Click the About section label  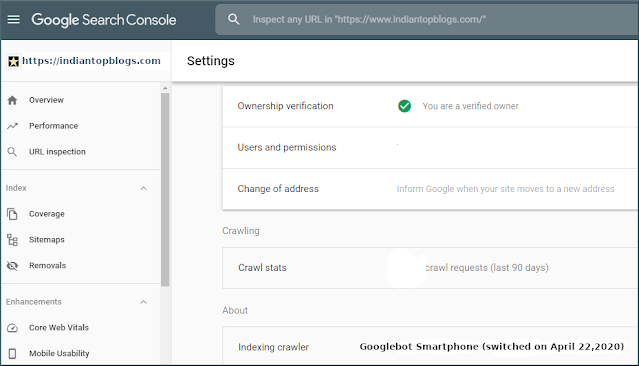point(235,311)
